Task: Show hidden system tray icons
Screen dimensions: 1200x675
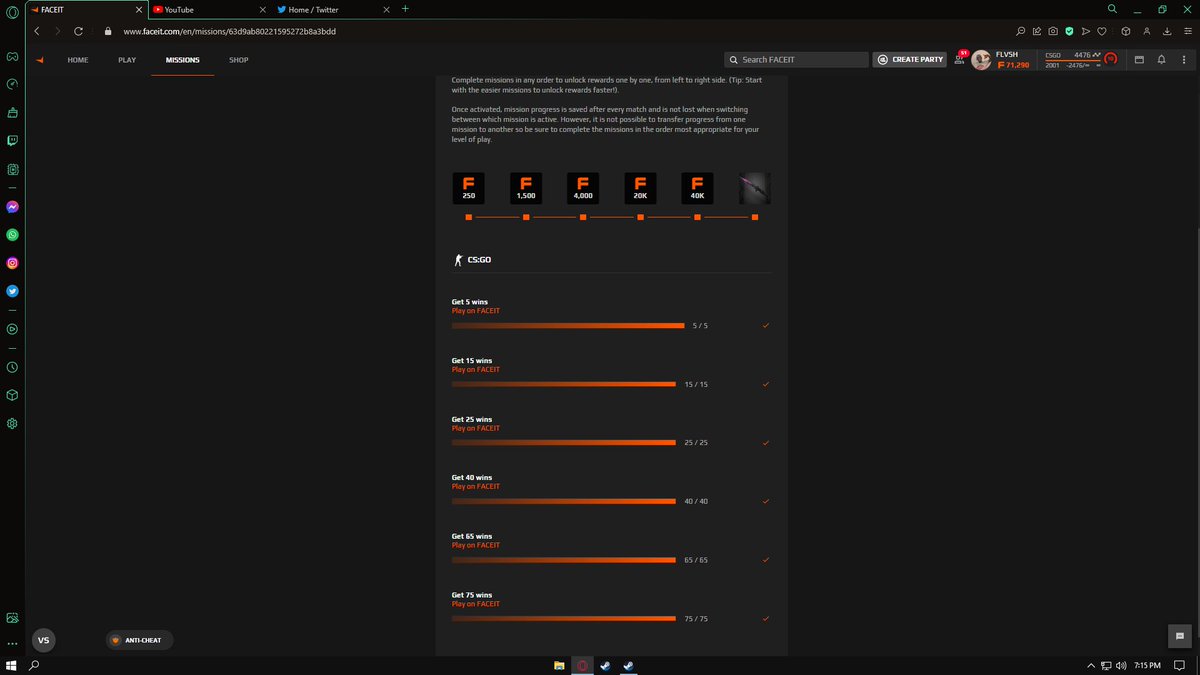Action: pyautogui.click(x=1090, y=665)
